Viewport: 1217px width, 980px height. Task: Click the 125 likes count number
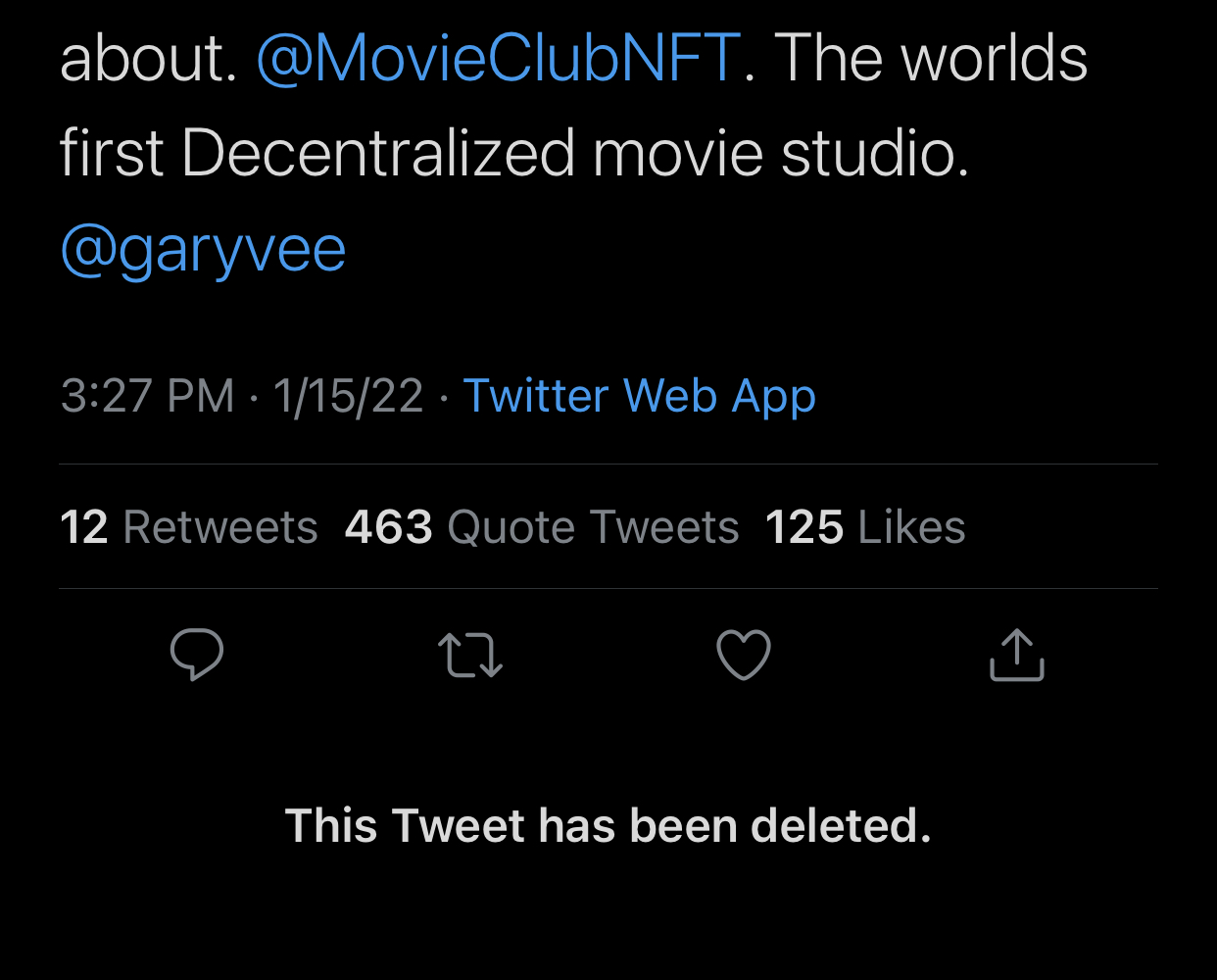tap(804, 527)
